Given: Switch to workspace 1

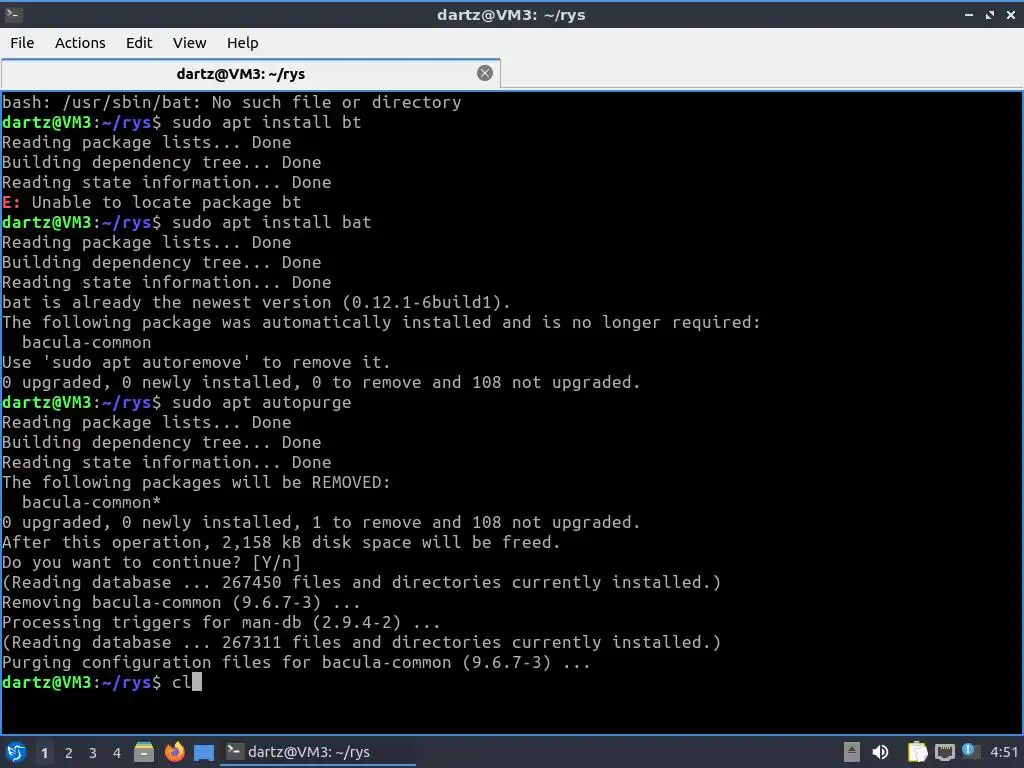Looking at the screenshot, I should pos(44,753).
